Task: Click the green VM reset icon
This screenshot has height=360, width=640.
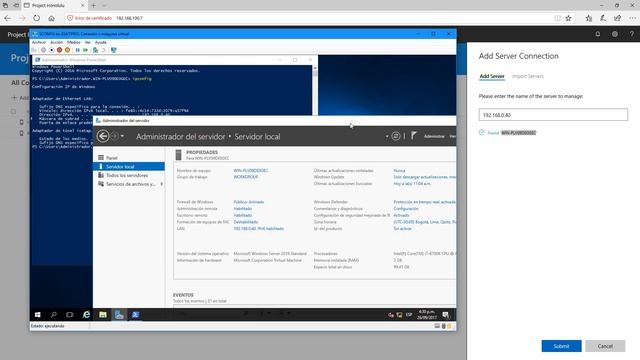Action: (x=85, y=50)
